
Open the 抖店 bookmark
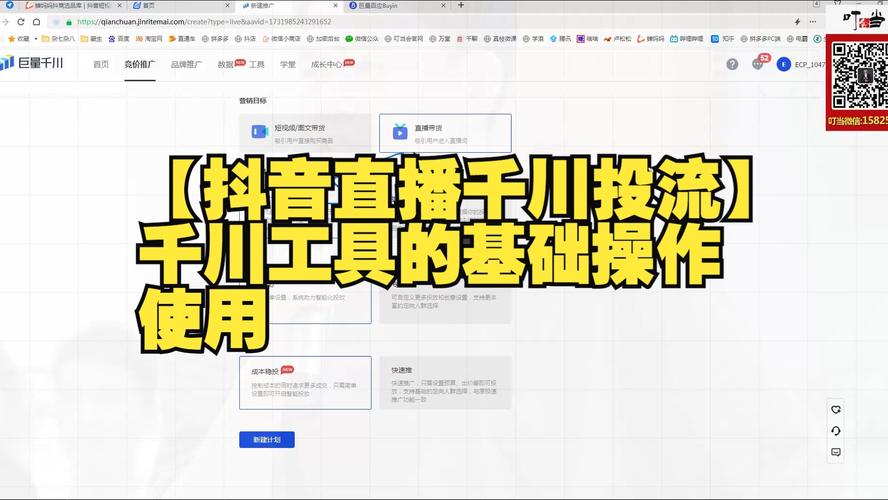coord(245,39)
